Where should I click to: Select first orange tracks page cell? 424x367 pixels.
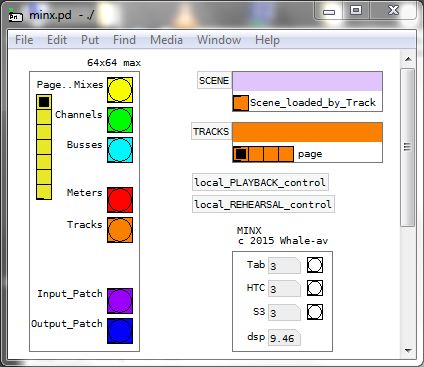point(241,154)
